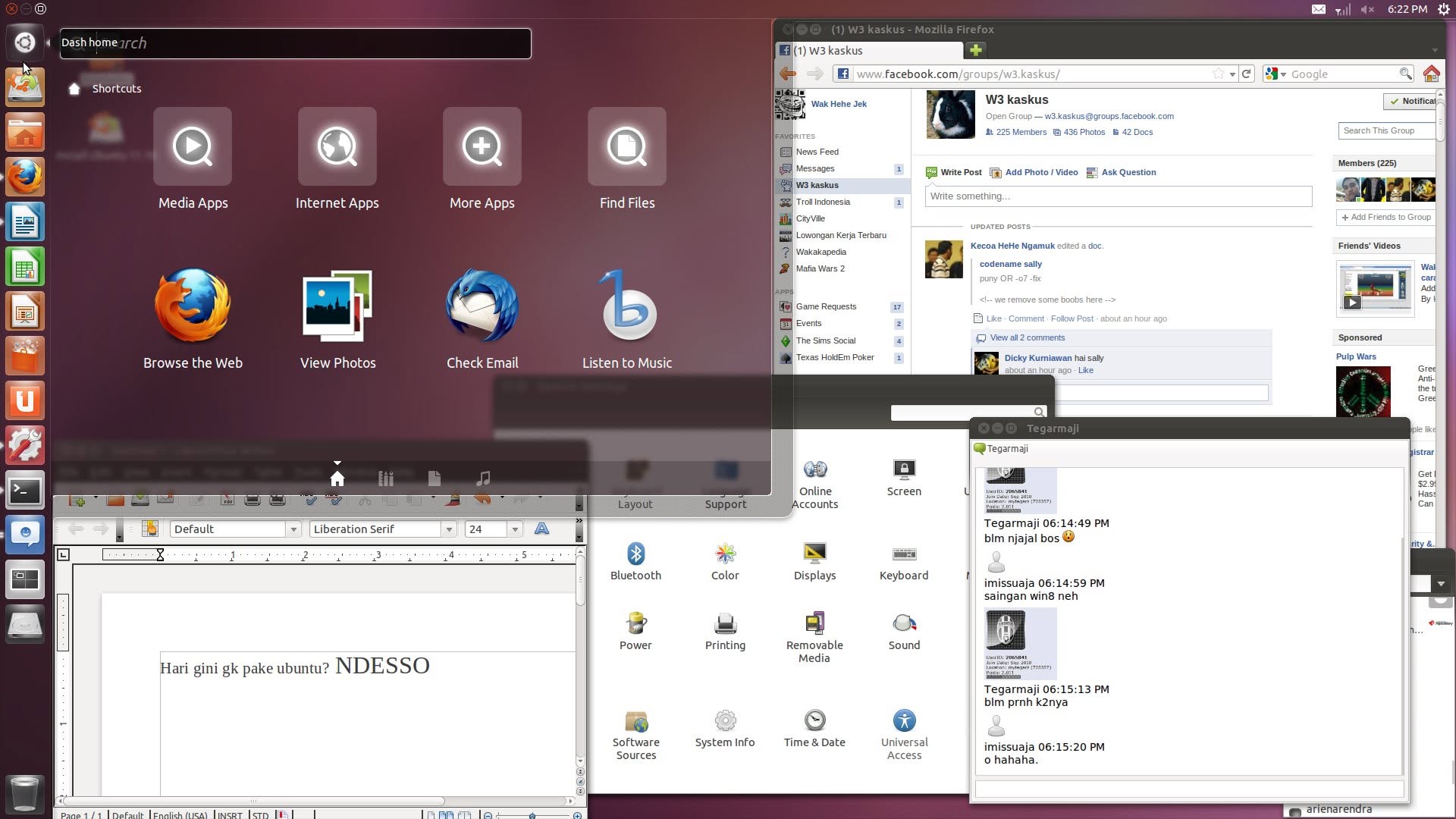Viewport: 1456px width, 819px height.
Task: Select single-page view layout in Writer
Action: (x=431, y=815)
